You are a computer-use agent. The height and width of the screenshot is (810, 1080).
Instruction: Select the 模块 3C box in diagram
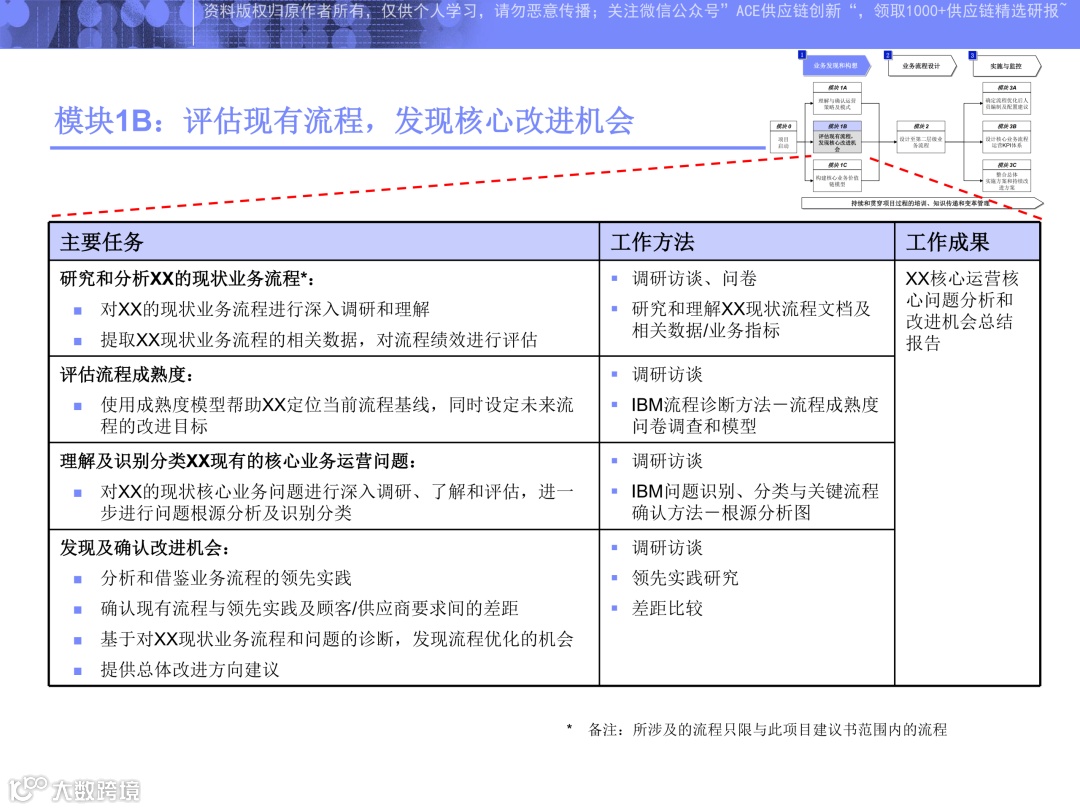tap(1006, 176)
